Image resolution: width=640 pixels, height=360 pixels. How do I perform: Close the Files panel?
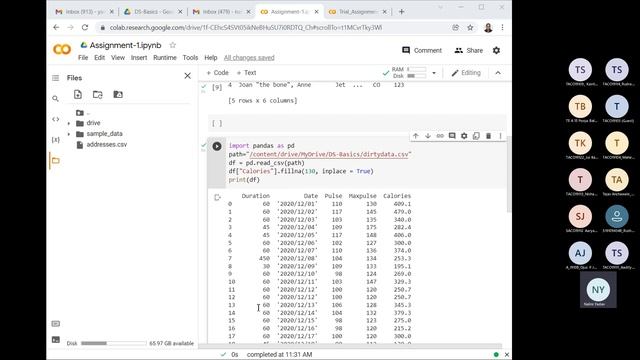[x=187, y=76]
